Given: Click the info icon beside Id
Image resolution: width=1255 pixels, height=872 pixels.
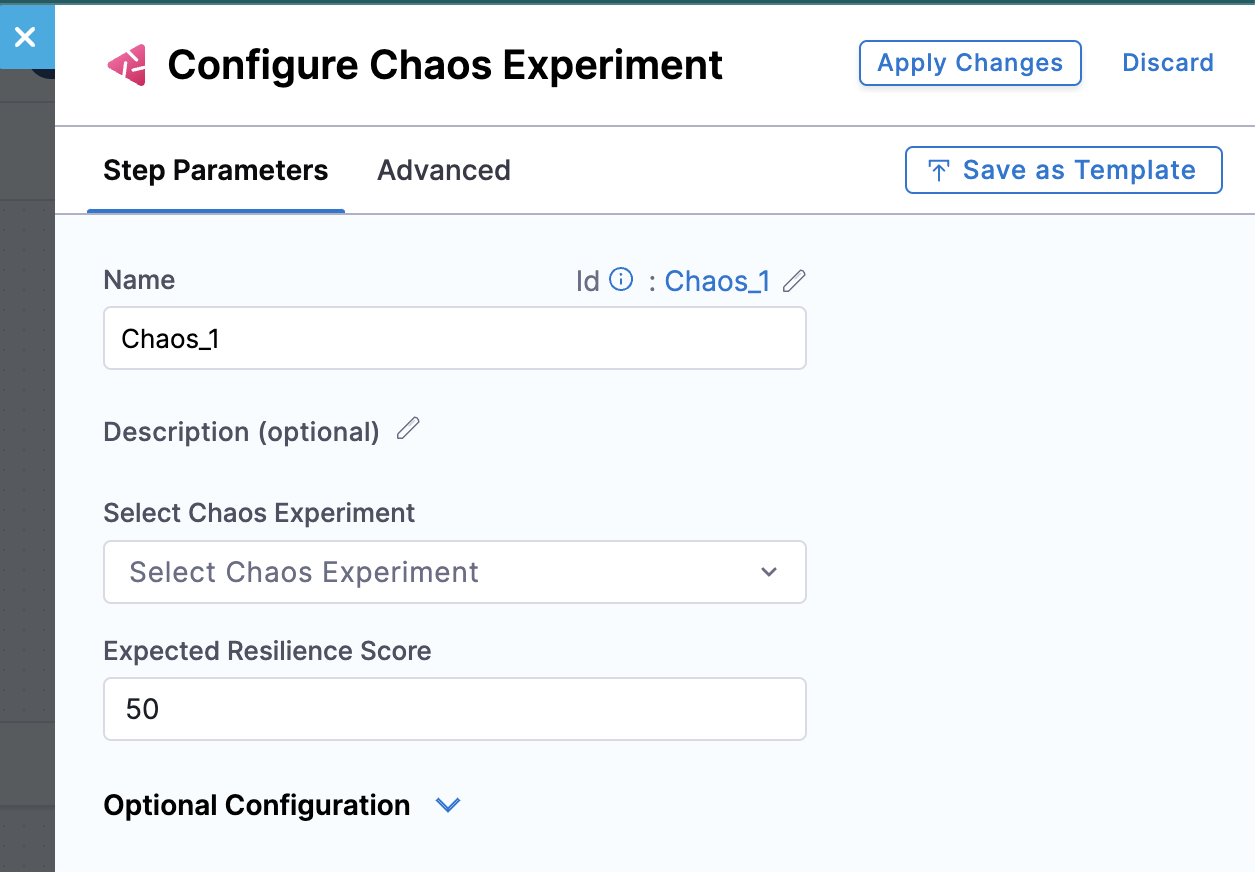Looking at the screenshot, I should (x=621, y=280).
